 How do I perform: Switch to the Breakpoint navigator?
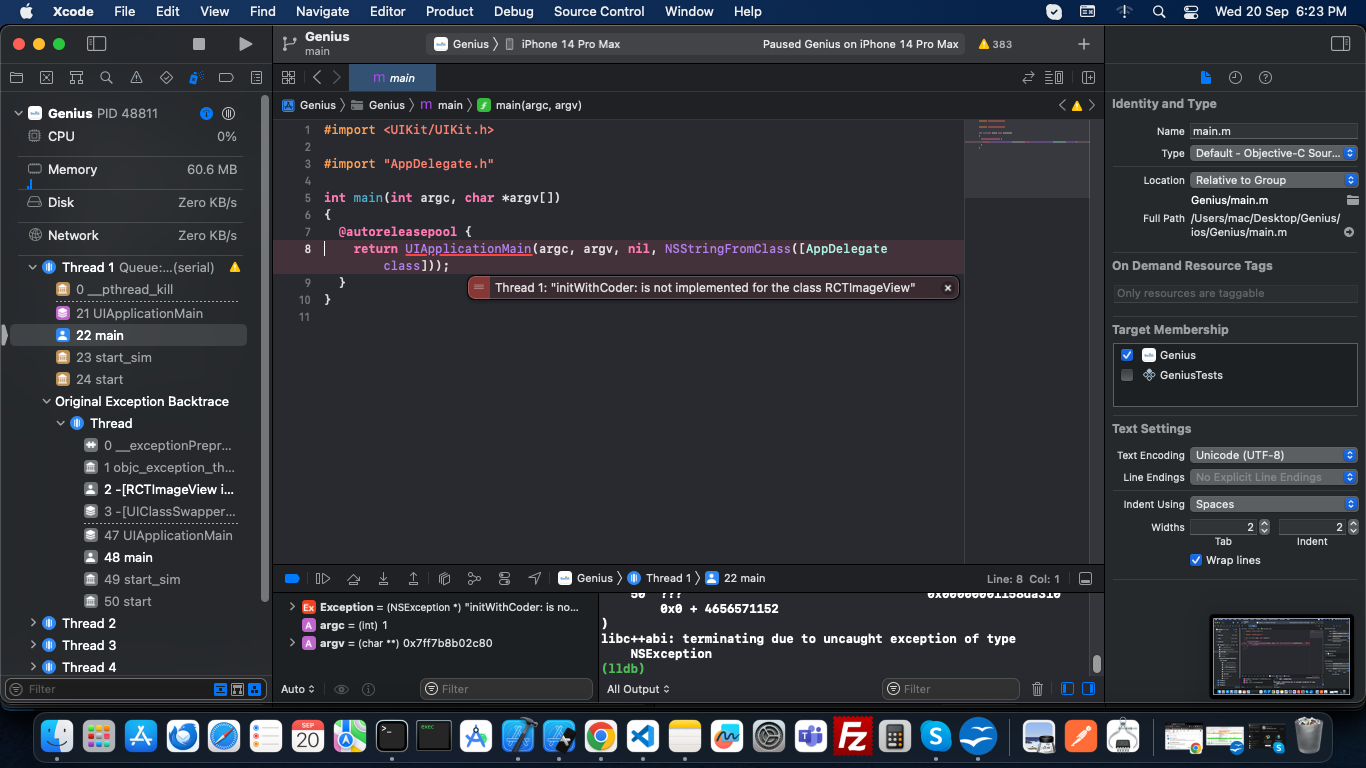[x=226, y=77]
